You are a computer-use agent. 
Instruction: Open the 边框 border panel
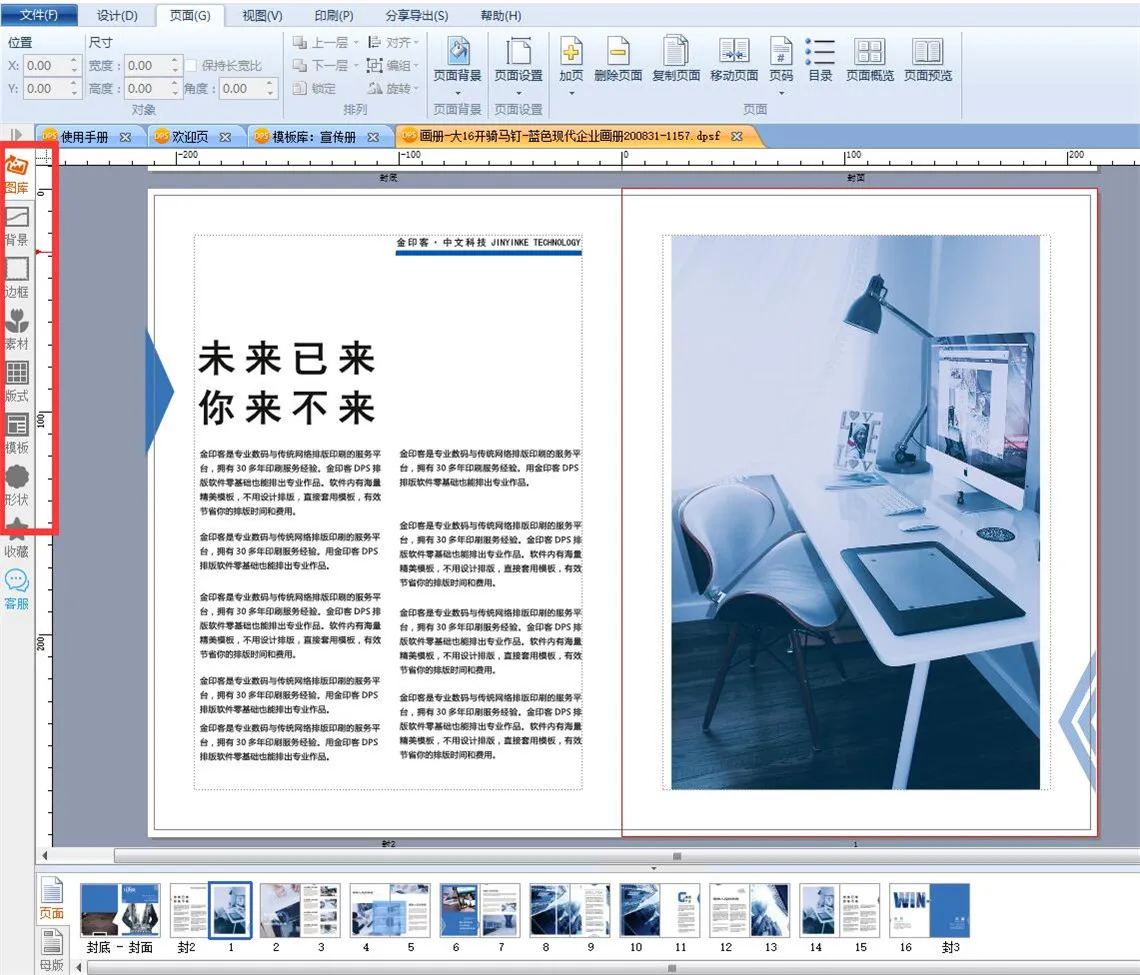(17, 278)
